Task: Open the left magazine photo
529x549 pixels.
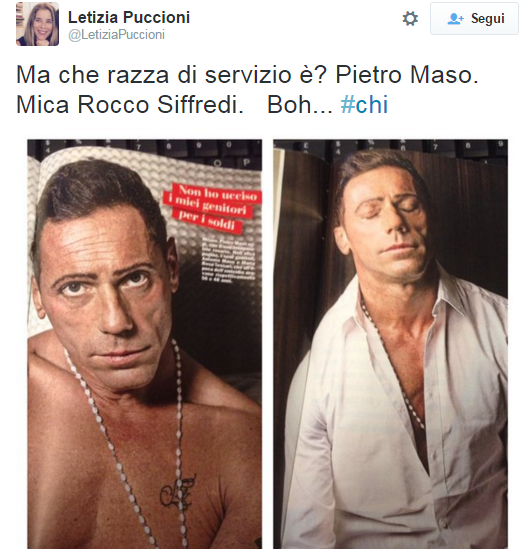Action: tap(145, 344)
